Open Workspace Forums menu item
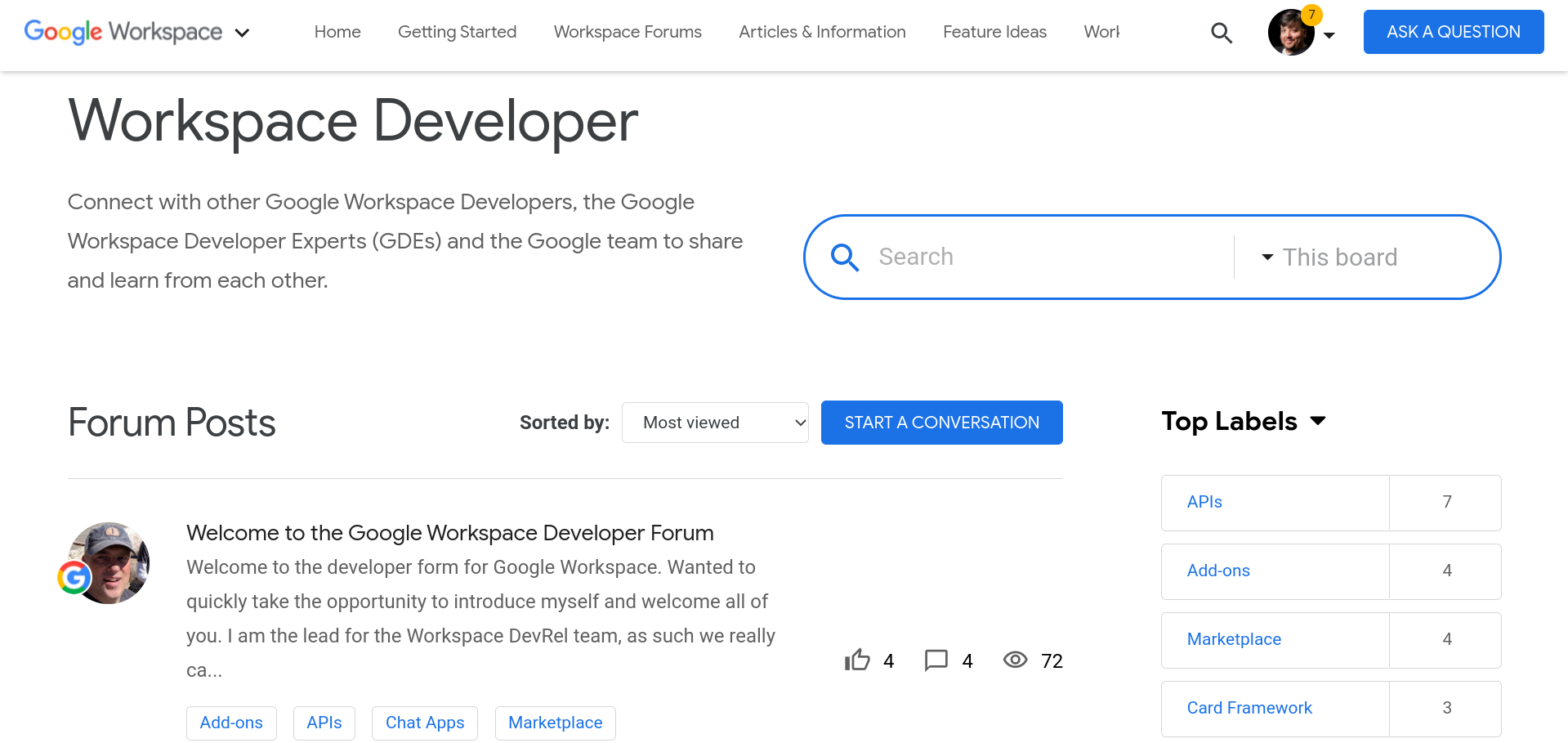This screenshot has width=1568, height=743. pyautogui.click(x=628, y=32)
